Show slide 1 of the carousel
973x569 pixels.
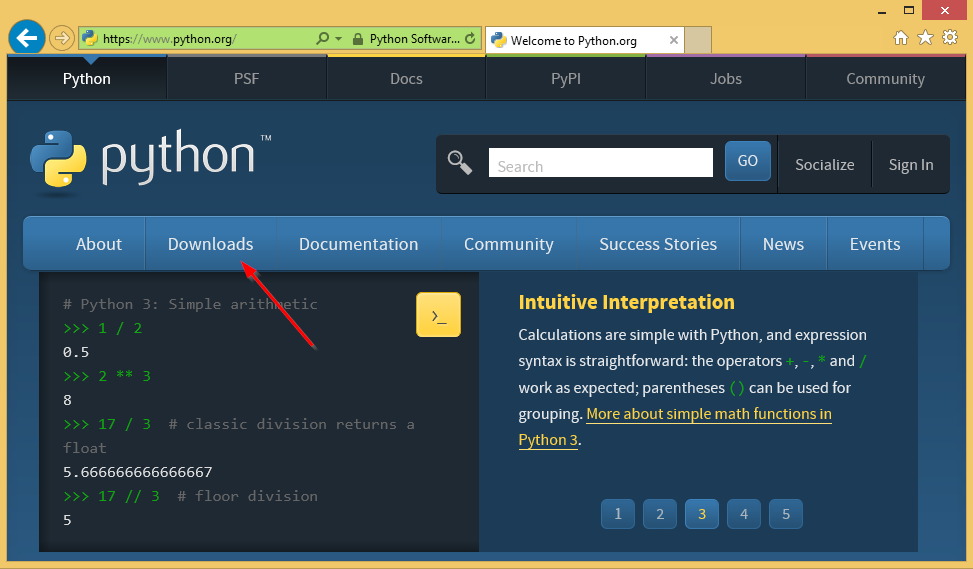click(617, 514)
